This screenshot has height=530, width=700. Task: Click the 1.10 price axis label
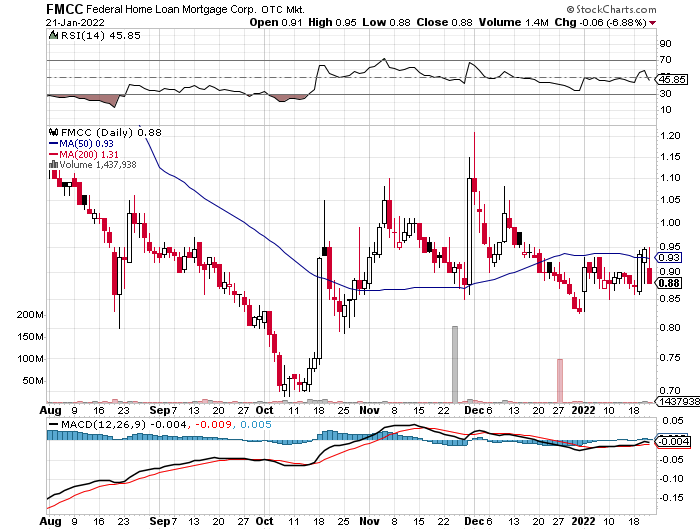tap(670, 177)
